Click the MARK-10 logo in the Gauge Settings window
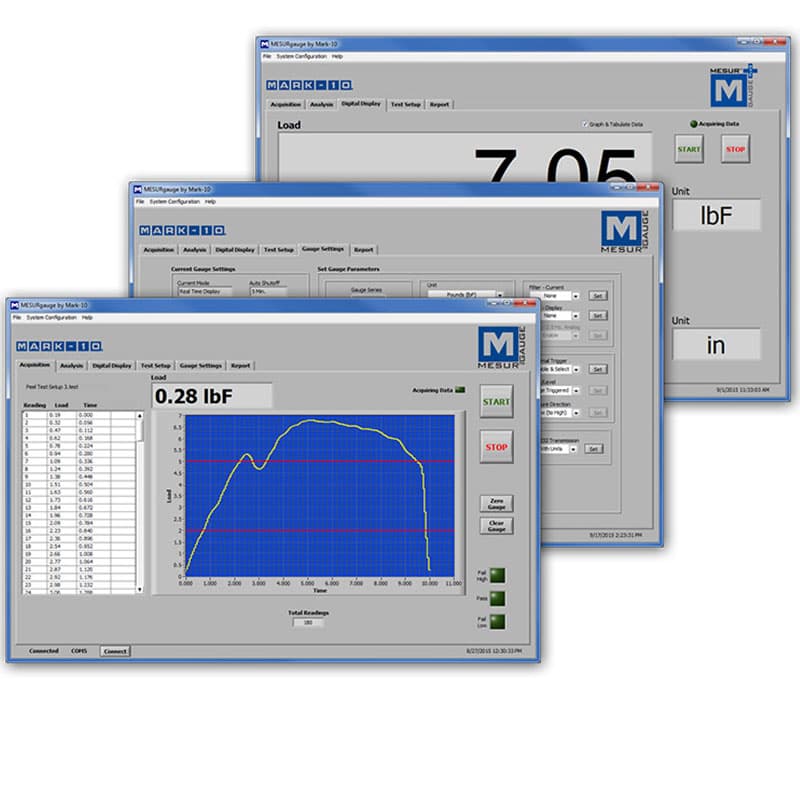Viewport: 800px width, 800px height. [x=183, y=231]
